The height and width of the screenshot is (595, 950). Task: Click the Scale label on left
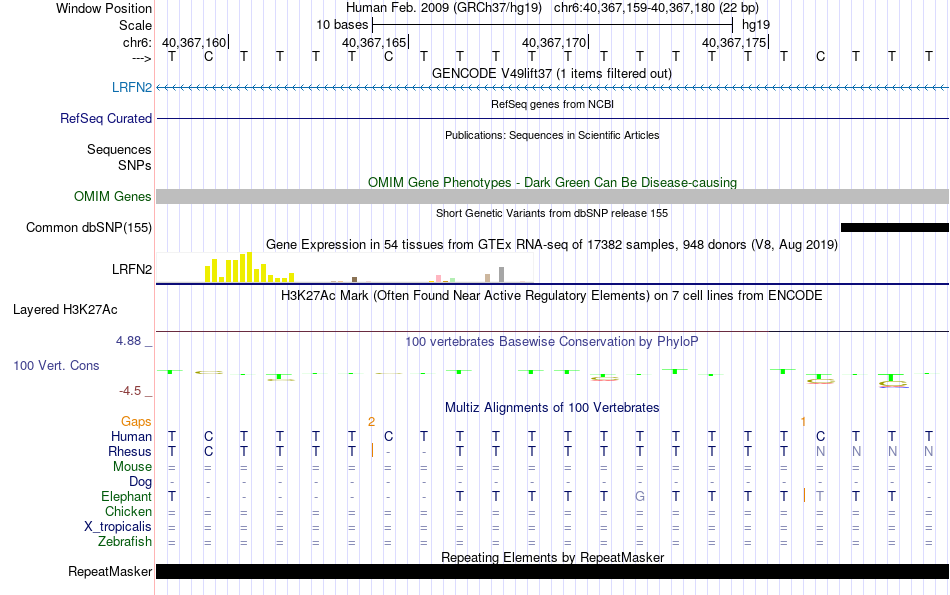(x=135, y=25)
